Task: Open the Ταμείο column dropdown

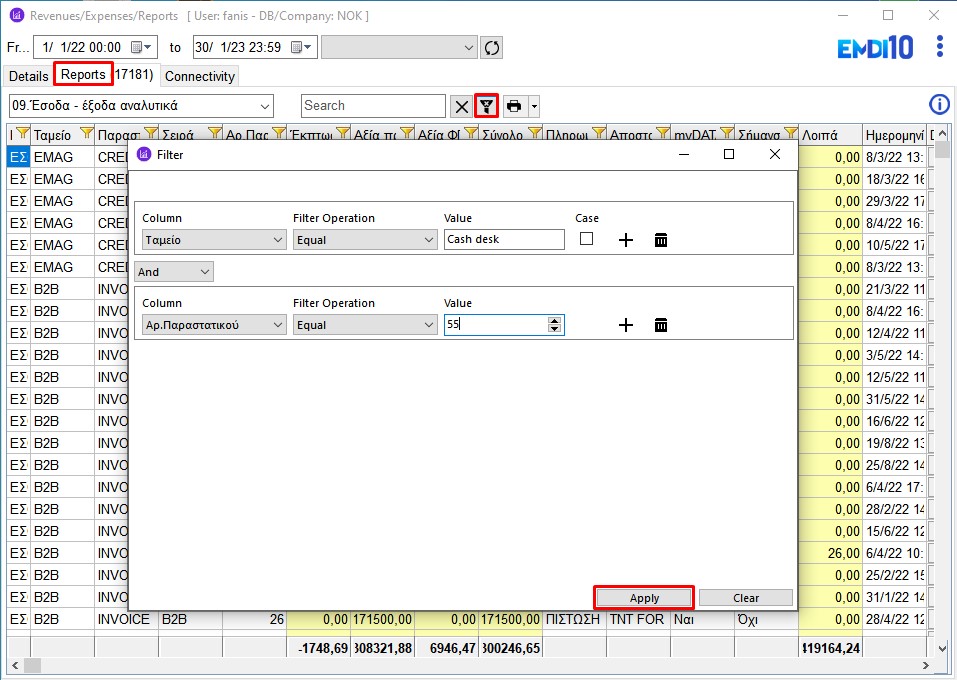Action: pos(214,240)
